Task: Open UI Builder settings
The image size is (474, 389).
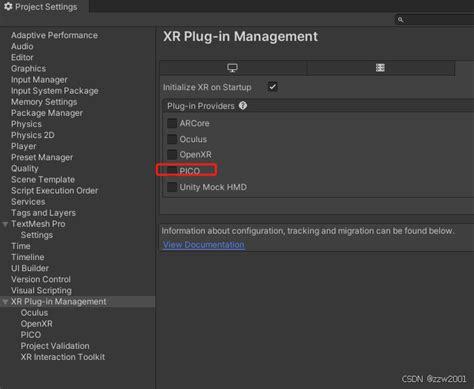Action: [x=30, y=268]
